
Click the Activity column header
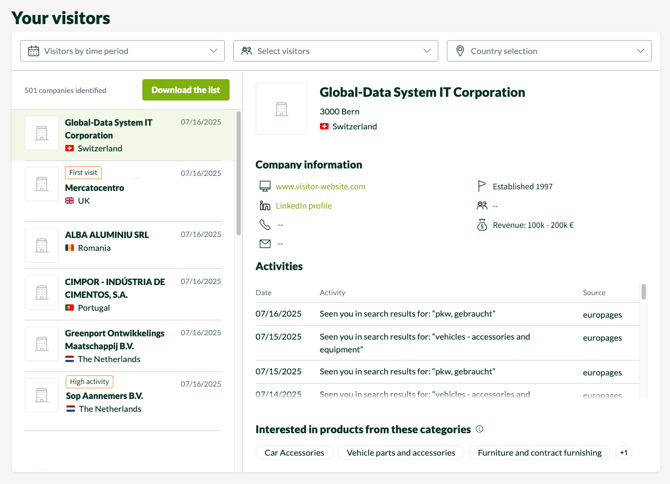332,293
